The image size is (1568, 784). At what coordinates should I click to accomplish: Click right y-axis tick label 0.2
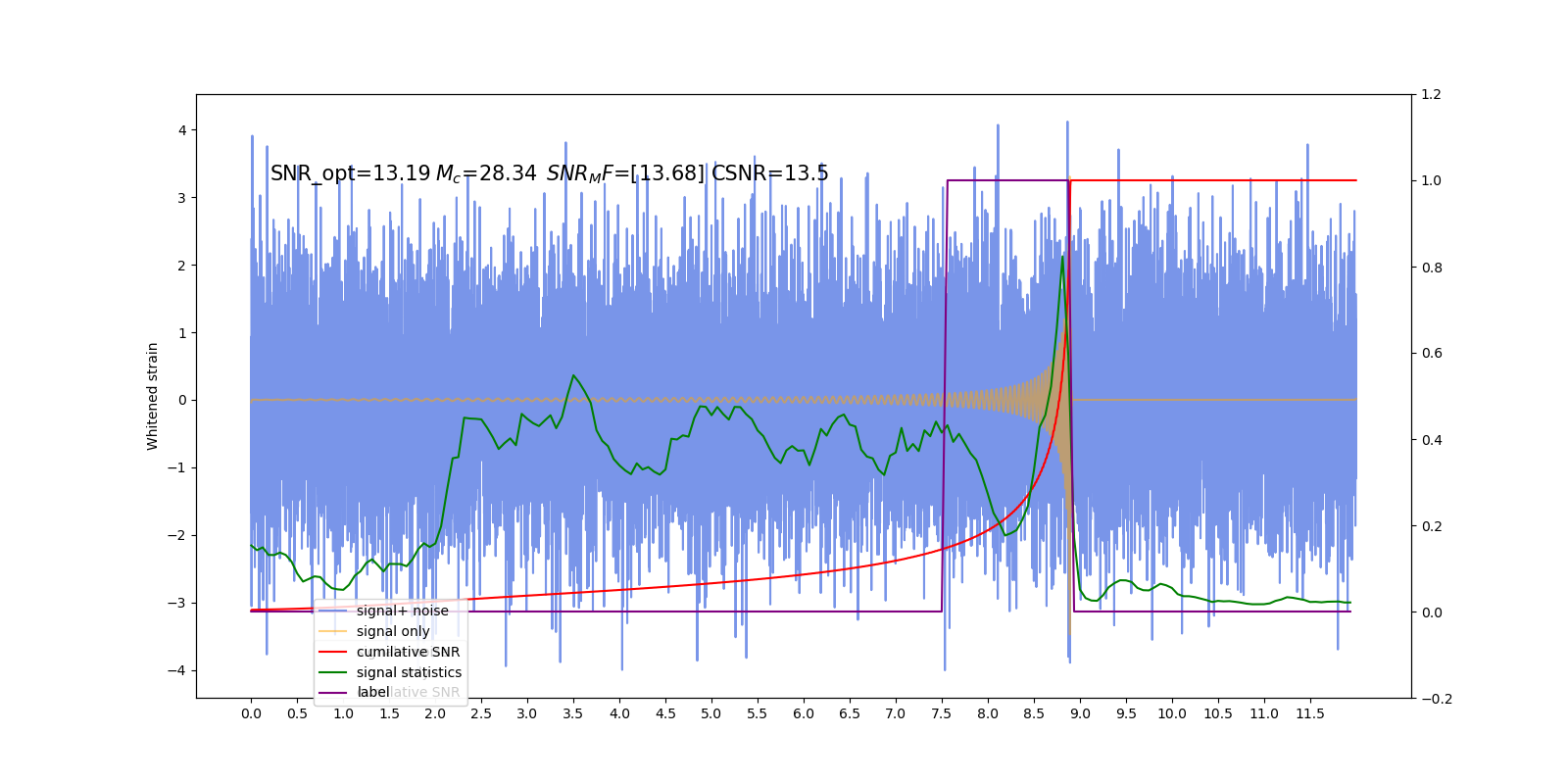[1432, 526]
